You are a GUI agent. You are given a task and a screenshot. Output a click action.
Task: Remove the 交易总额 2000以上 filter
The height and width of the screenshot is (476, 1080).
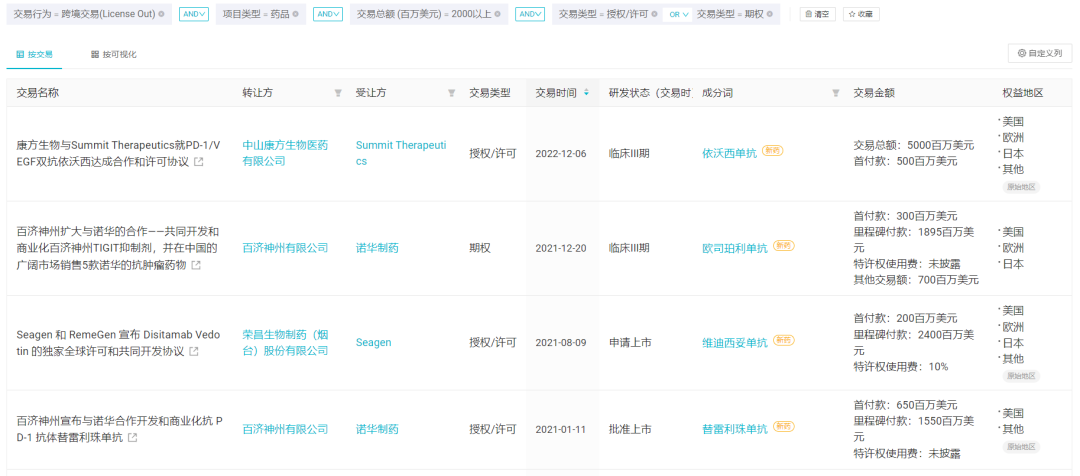tap(497, 14)
